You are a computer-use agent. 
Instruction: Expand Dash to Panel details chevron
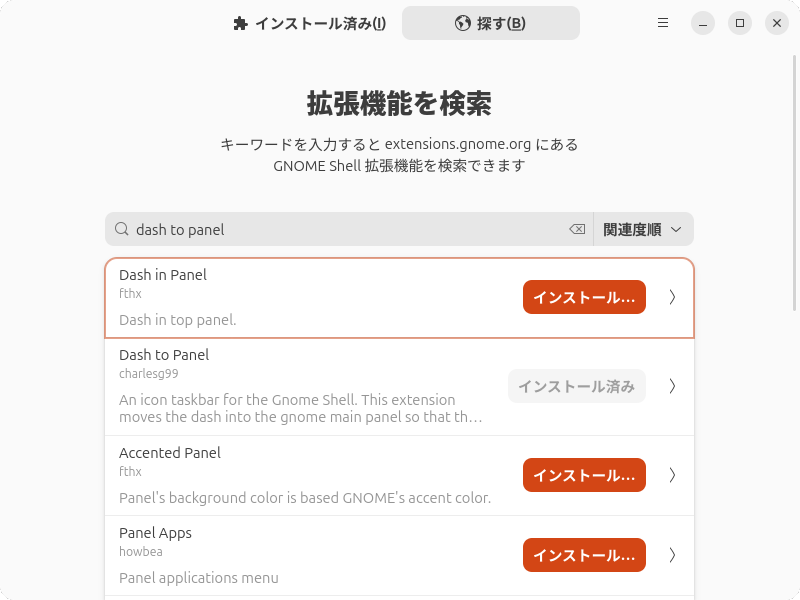tap(673, 386)
